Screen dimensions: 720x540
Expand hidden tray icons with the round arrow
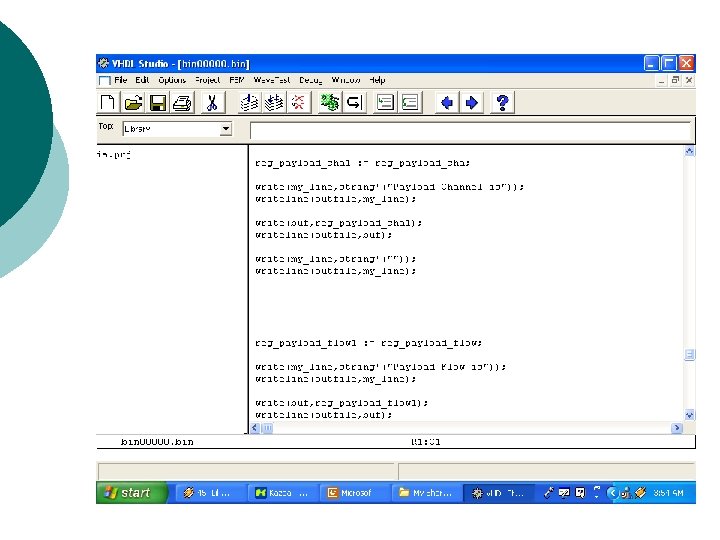(612, 493)
